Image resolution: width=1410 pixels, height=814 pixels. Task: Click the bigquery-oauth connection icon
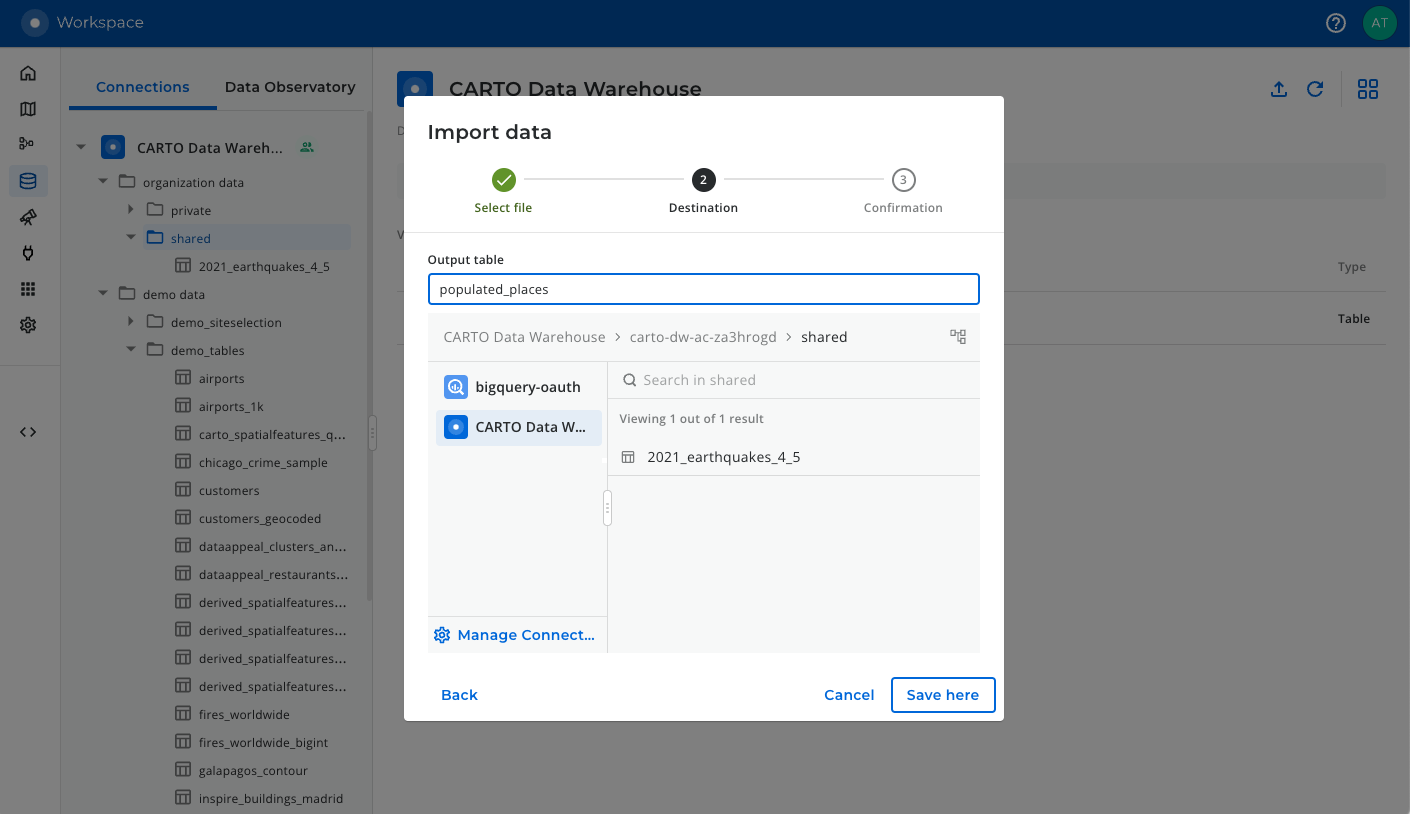456,387
